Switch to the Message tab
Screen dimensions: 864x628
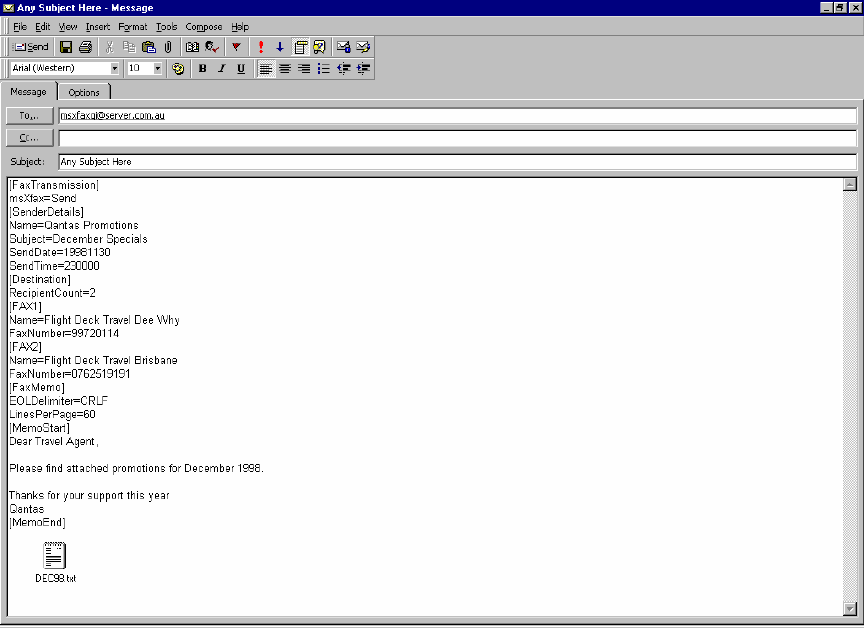(x=29, y=91)
